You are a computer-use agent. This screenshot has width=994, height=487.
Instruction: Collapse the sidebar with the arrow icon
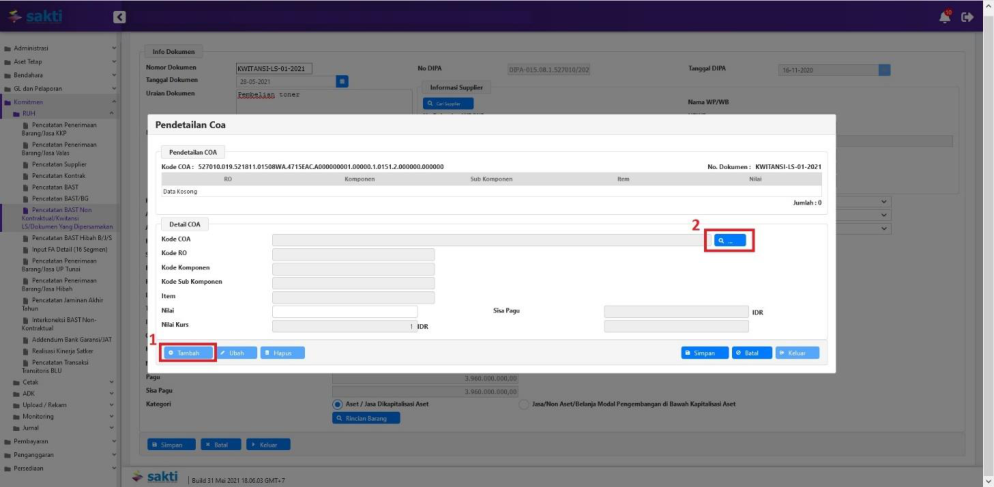[x=119, y=17]
